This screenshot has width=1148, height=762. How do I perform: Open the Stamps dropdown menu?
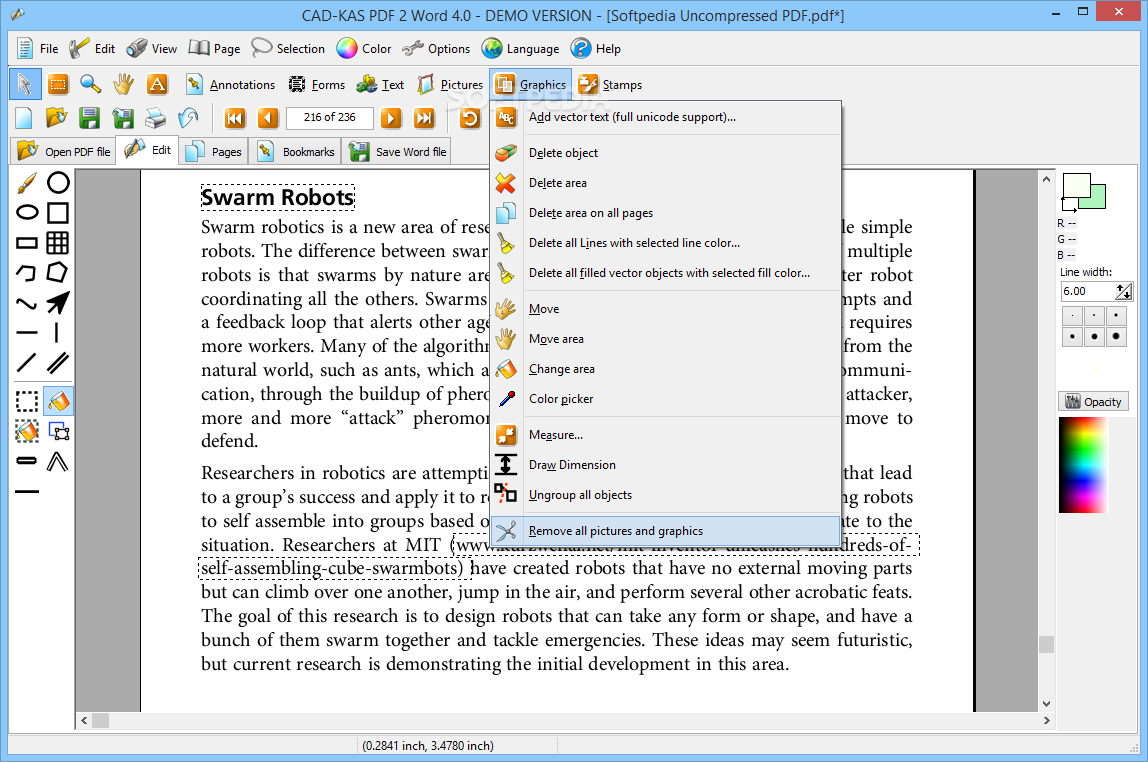[x=610, y=85]
